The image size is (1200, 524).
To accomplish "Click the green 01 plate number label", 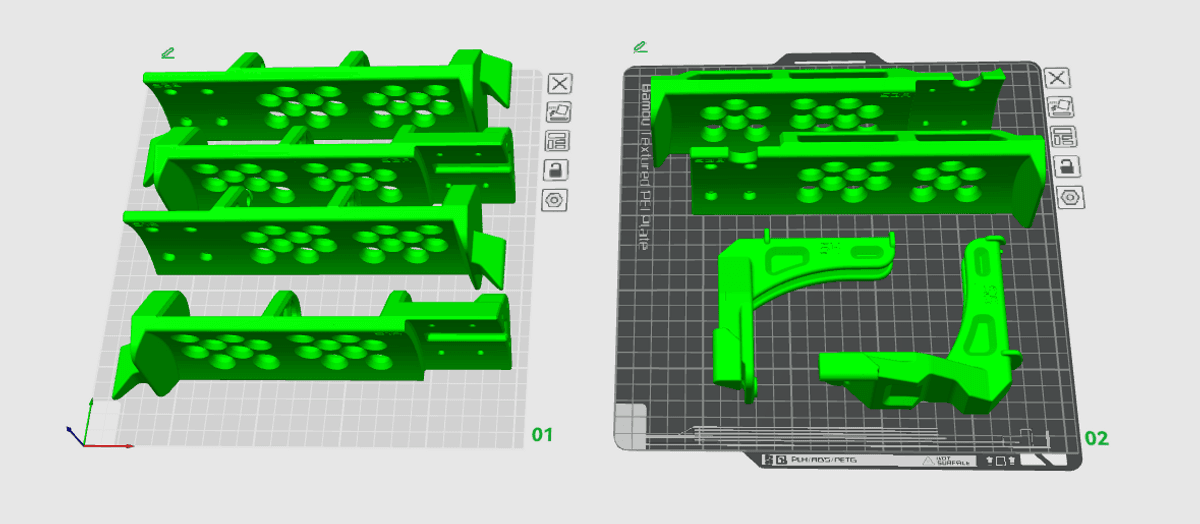I will point(542,435).
